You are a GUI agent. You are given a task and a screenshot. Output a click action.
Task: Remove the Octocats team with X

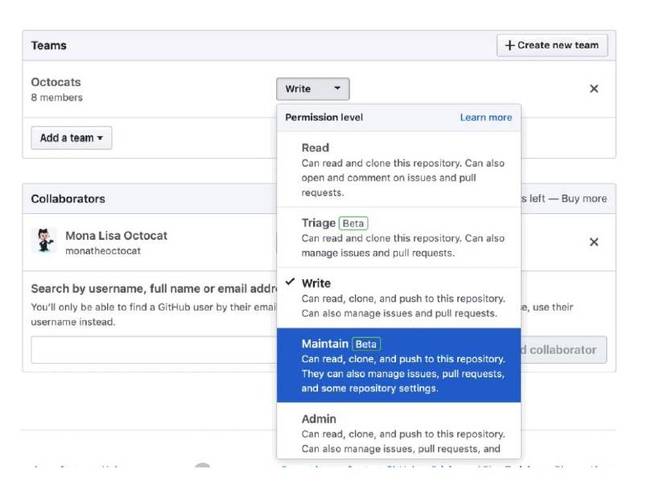(594, 88)
